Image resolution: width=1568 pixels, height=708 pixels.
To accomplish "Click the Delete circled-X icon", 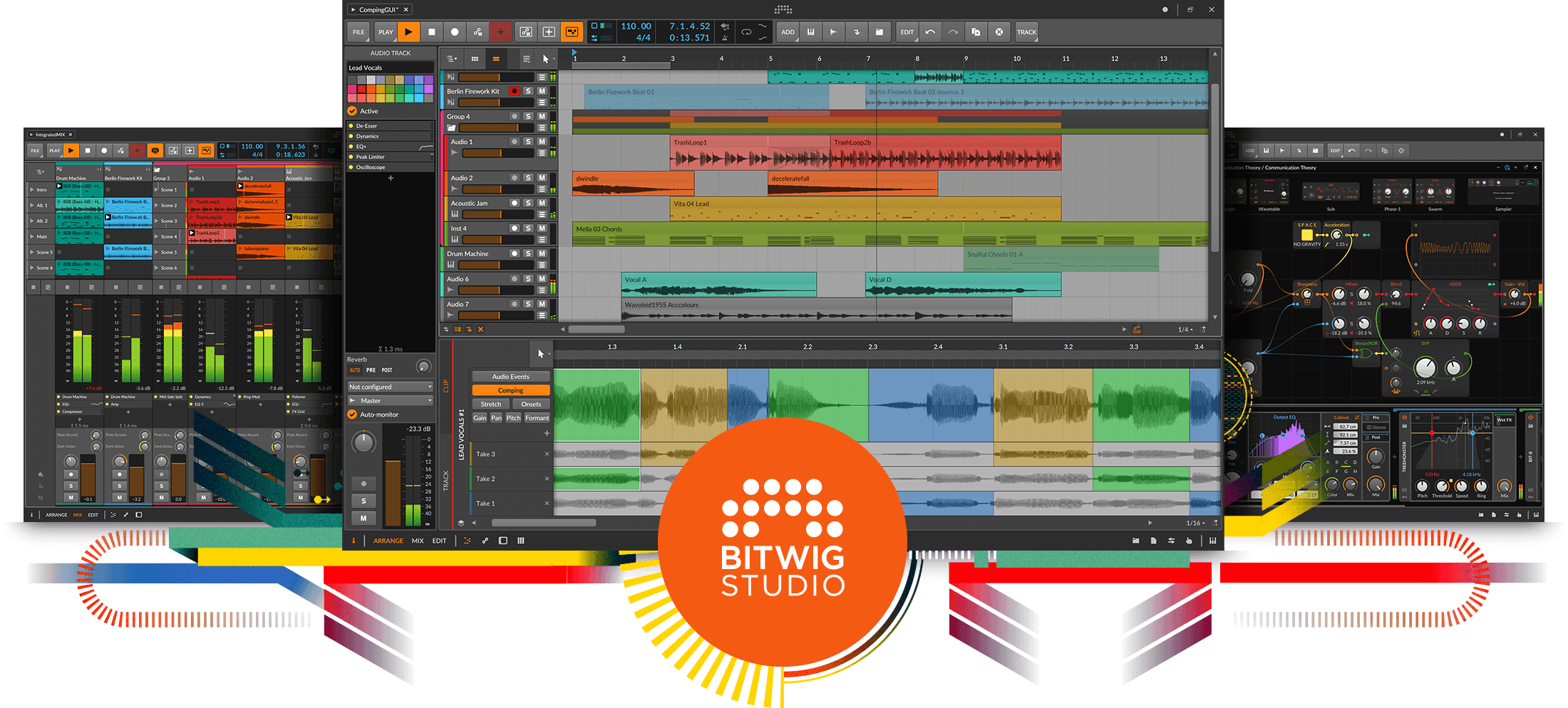I will [x=999, y=32].
